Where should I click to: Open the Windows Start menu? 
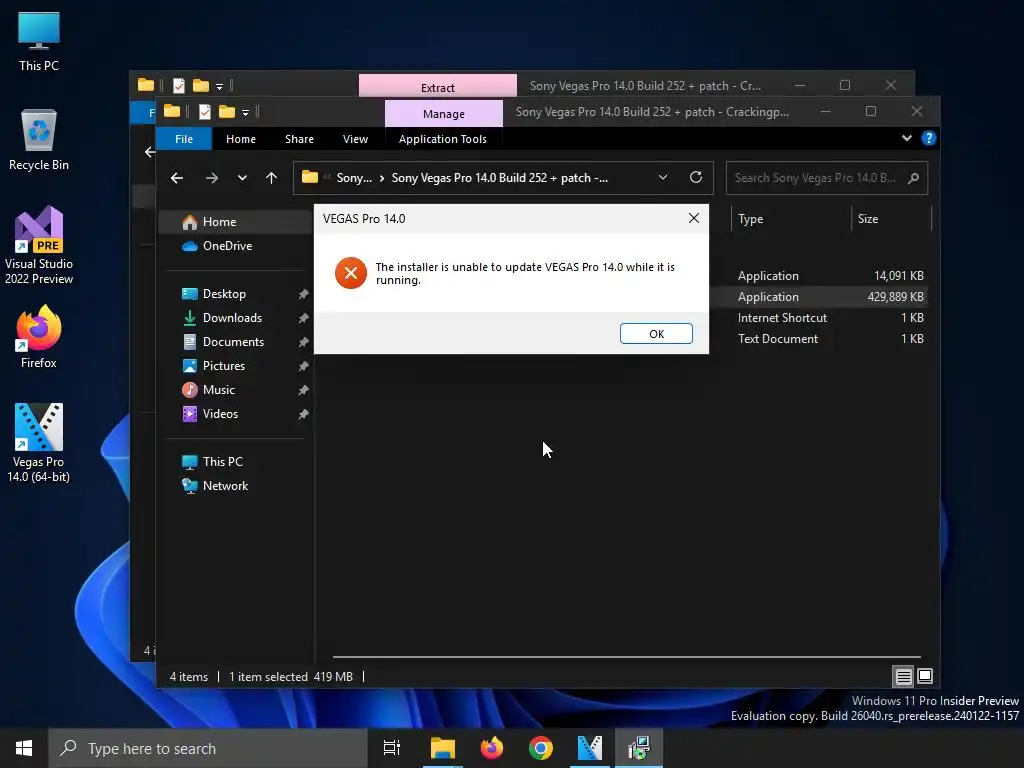click(x=24, y=748)
